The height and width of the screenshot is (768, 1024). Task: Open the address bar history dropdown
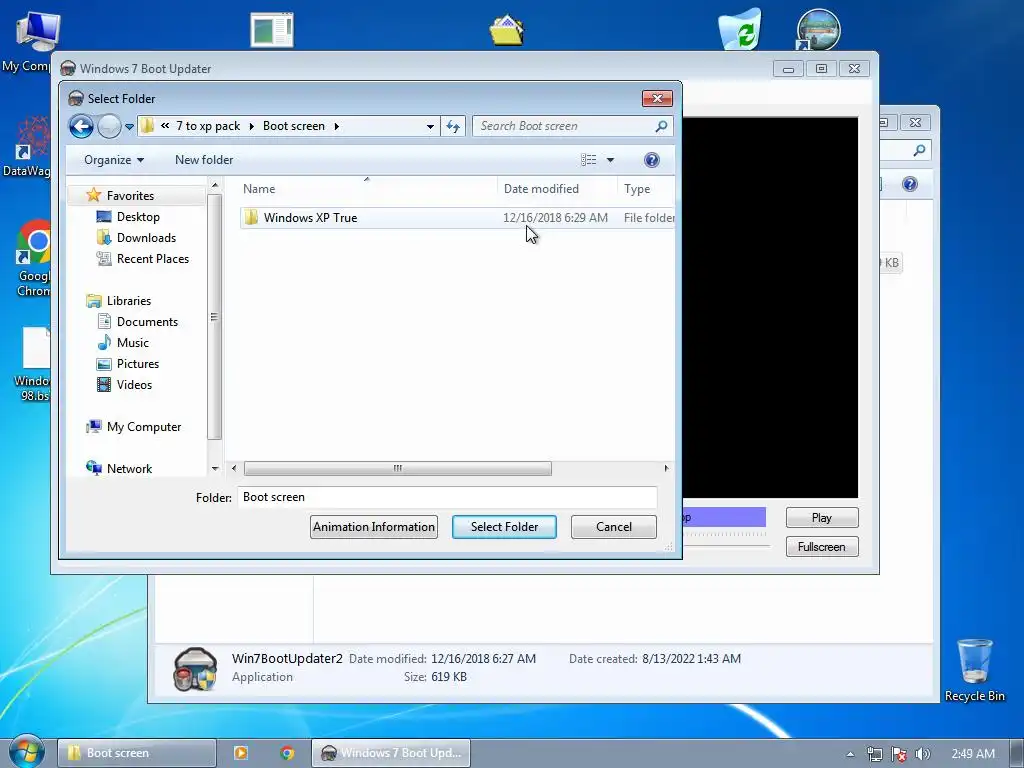pyautogui.click(x=430, y=127)
